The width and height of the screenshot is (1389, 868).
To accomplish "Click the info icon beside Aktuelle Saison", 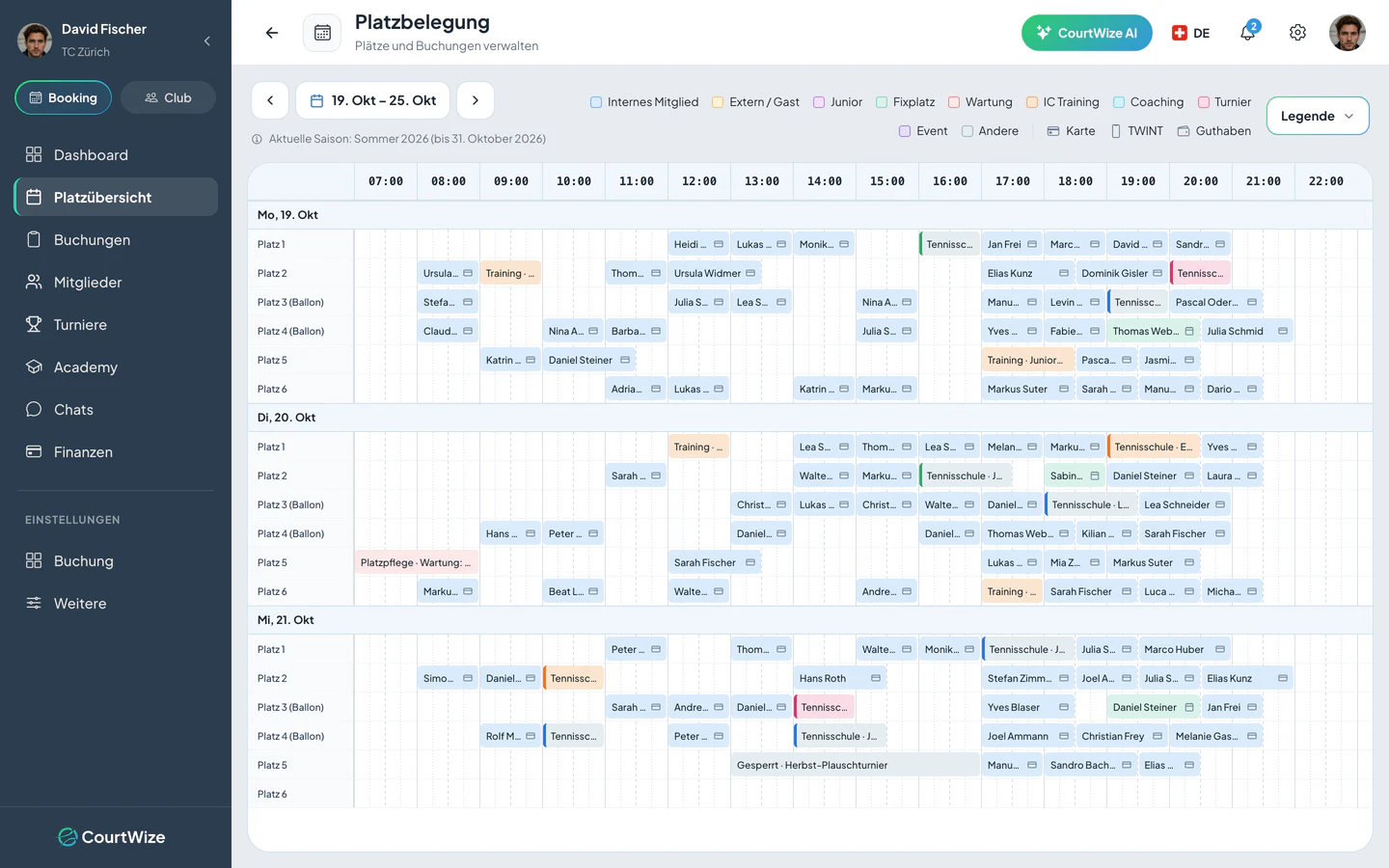I will 258,139.
